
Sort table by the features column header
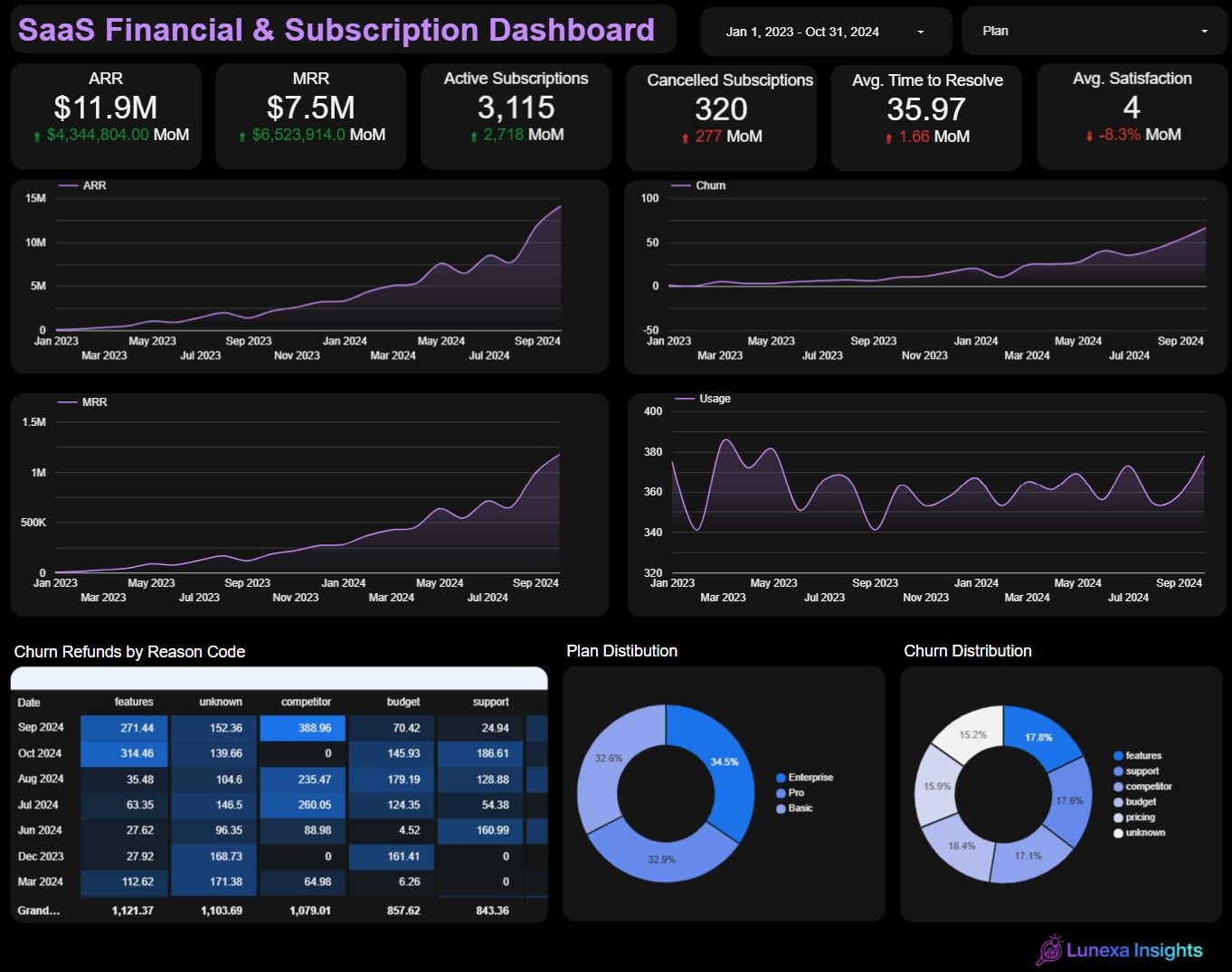coord(134,703)
